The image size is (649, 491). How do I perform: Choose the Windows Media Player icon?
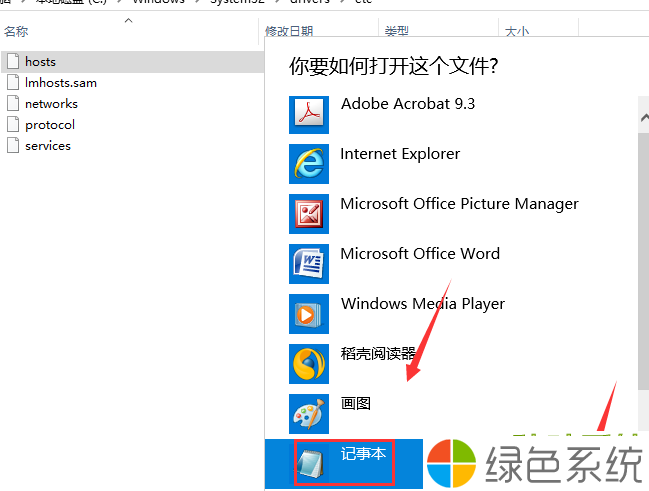tap(309, 314)
